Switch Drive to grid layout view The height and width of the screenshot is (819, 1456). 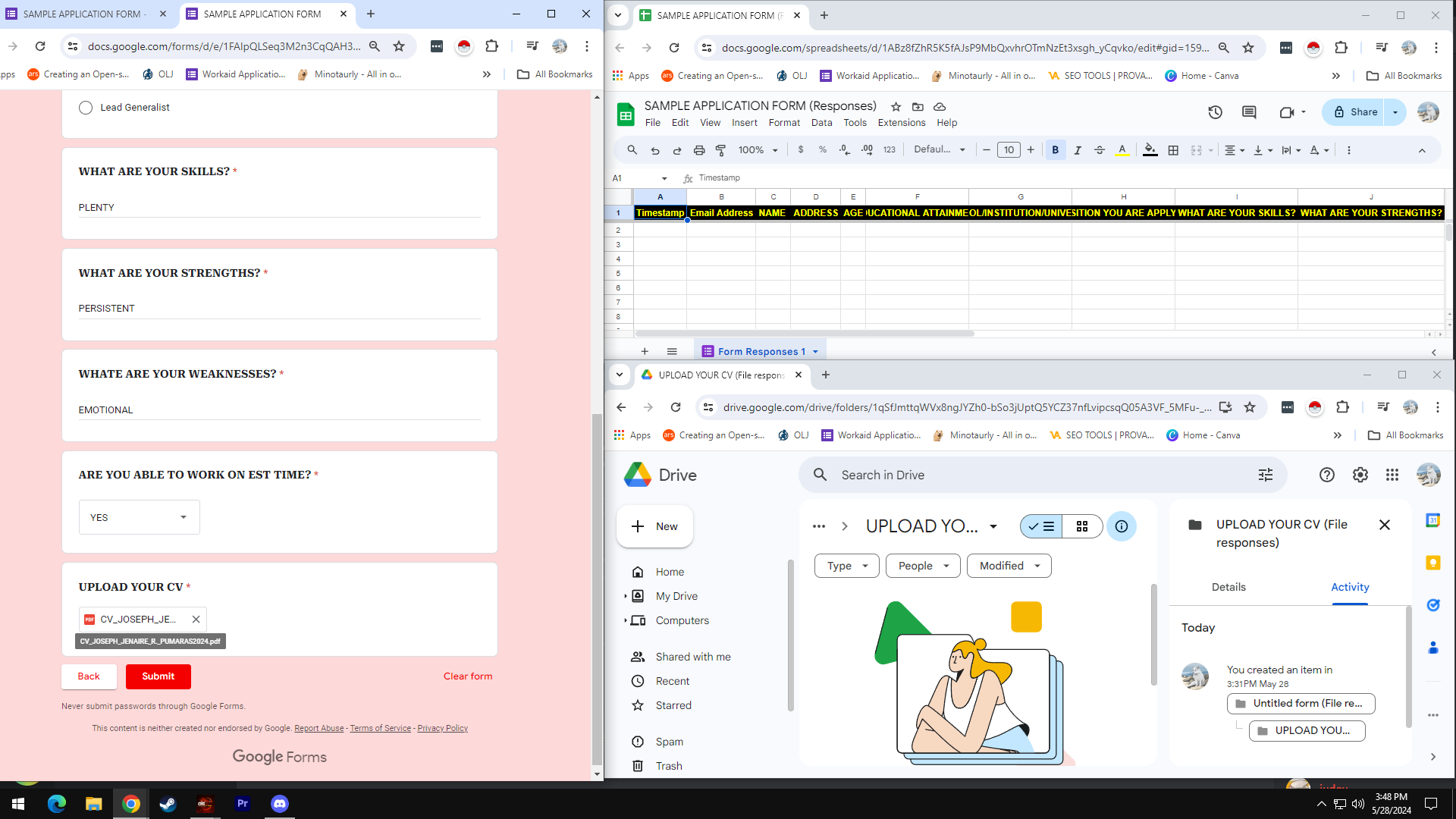click(1082, 526)
